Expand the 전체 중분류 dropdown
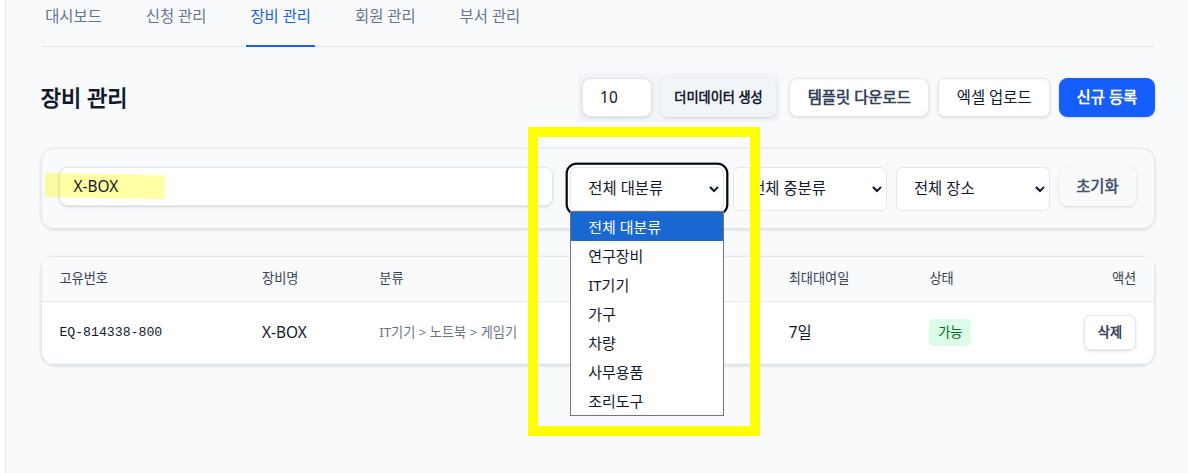Viewport: 1188px width, 473px height. [809, 189]
